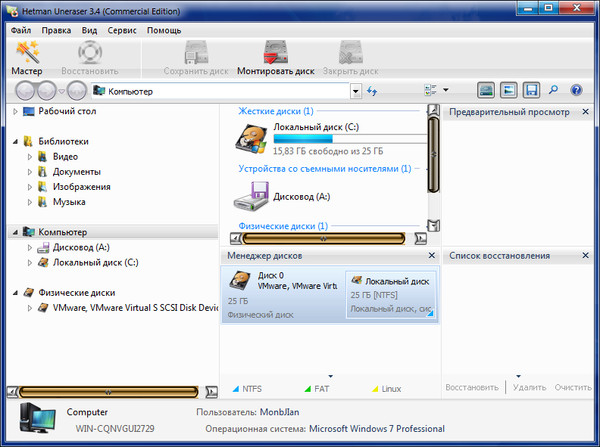Open the Правка menu
This screenshot has height=447, width=600.
tap(56, 30)
